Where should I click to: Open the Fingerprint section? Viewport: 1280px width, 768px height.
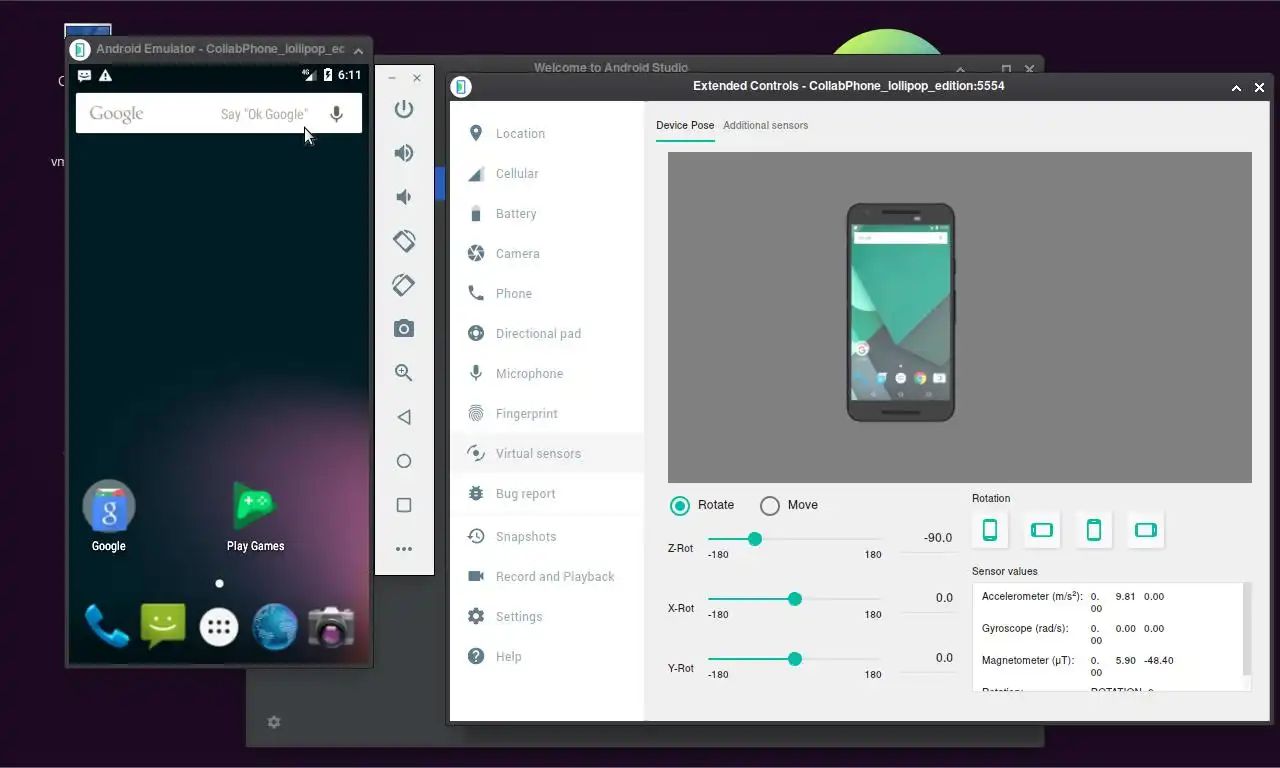tap(547, 414)
